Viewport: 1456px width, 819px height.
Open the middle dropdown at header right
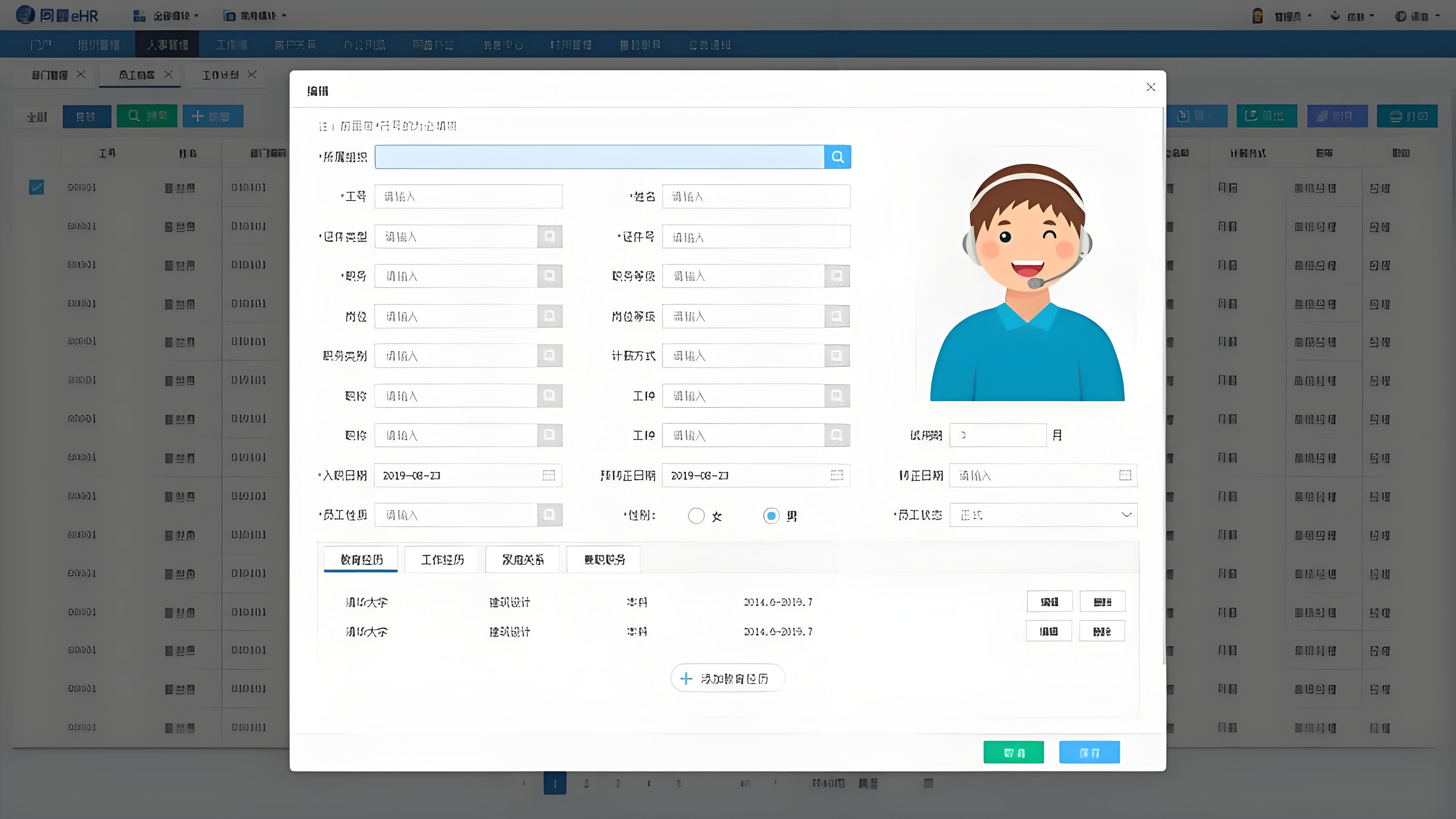click(x=1352, y=16)
